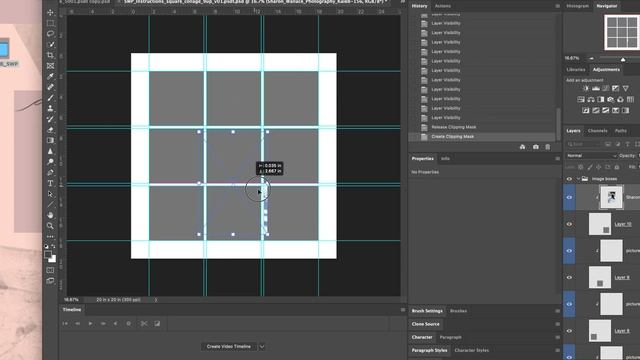Image resolution: width=640 pixels, height=360 pixels.
Task: Open Brush Settings panel options menu
Action: (557, 311)
